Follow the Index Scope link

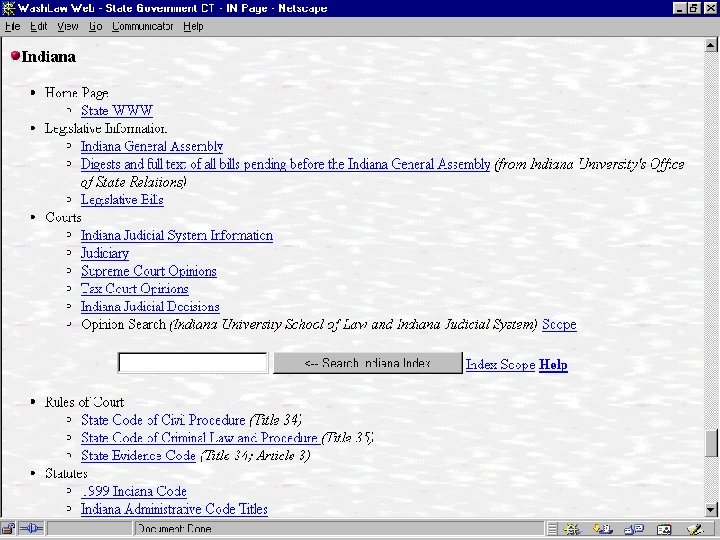pyautogui.click(x=501, y=365)
